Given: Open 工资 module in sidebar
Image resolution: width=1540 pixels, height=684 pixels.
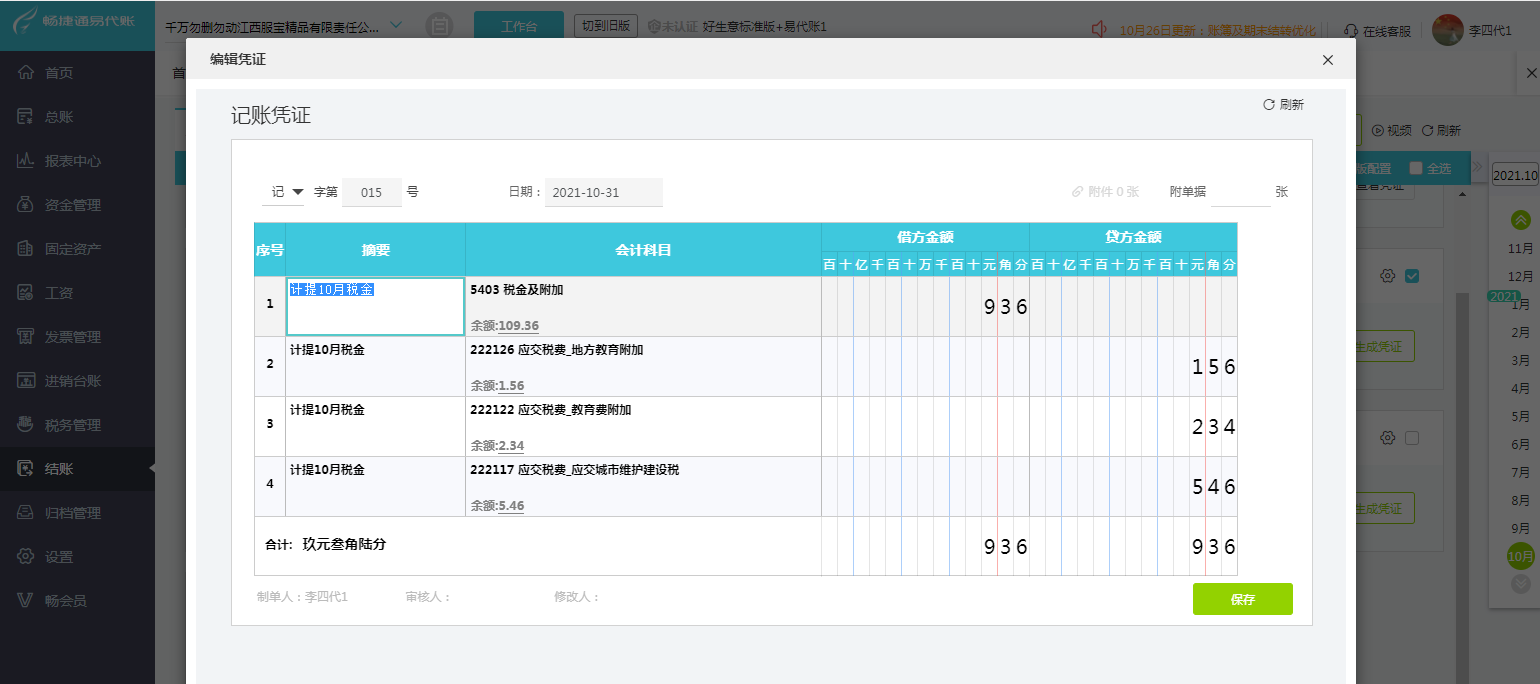Looking at the screenshot, I should [x=77, y=293].
